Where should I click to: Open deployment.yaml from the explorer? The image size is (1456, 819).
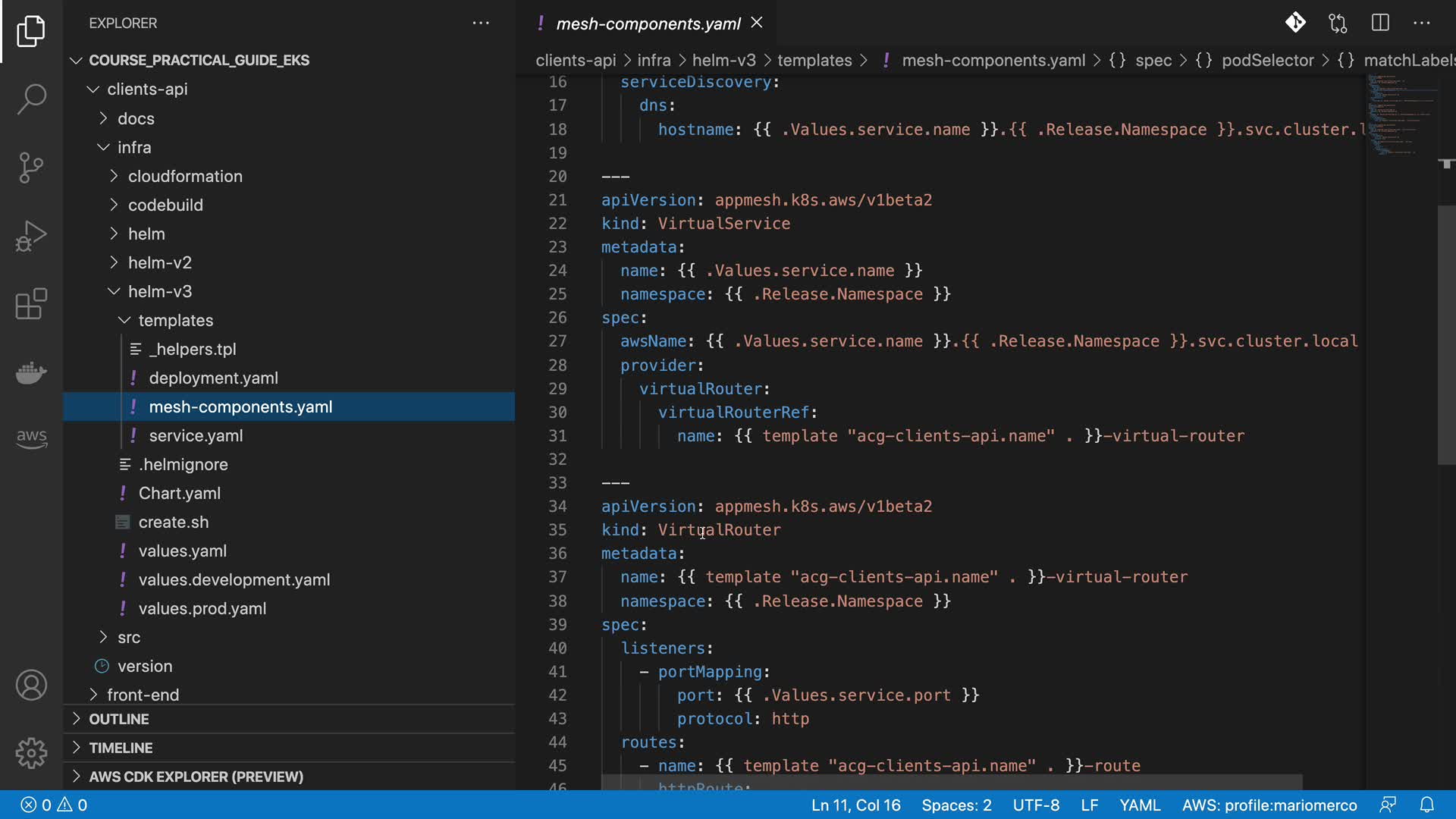(x=213, y=378)
